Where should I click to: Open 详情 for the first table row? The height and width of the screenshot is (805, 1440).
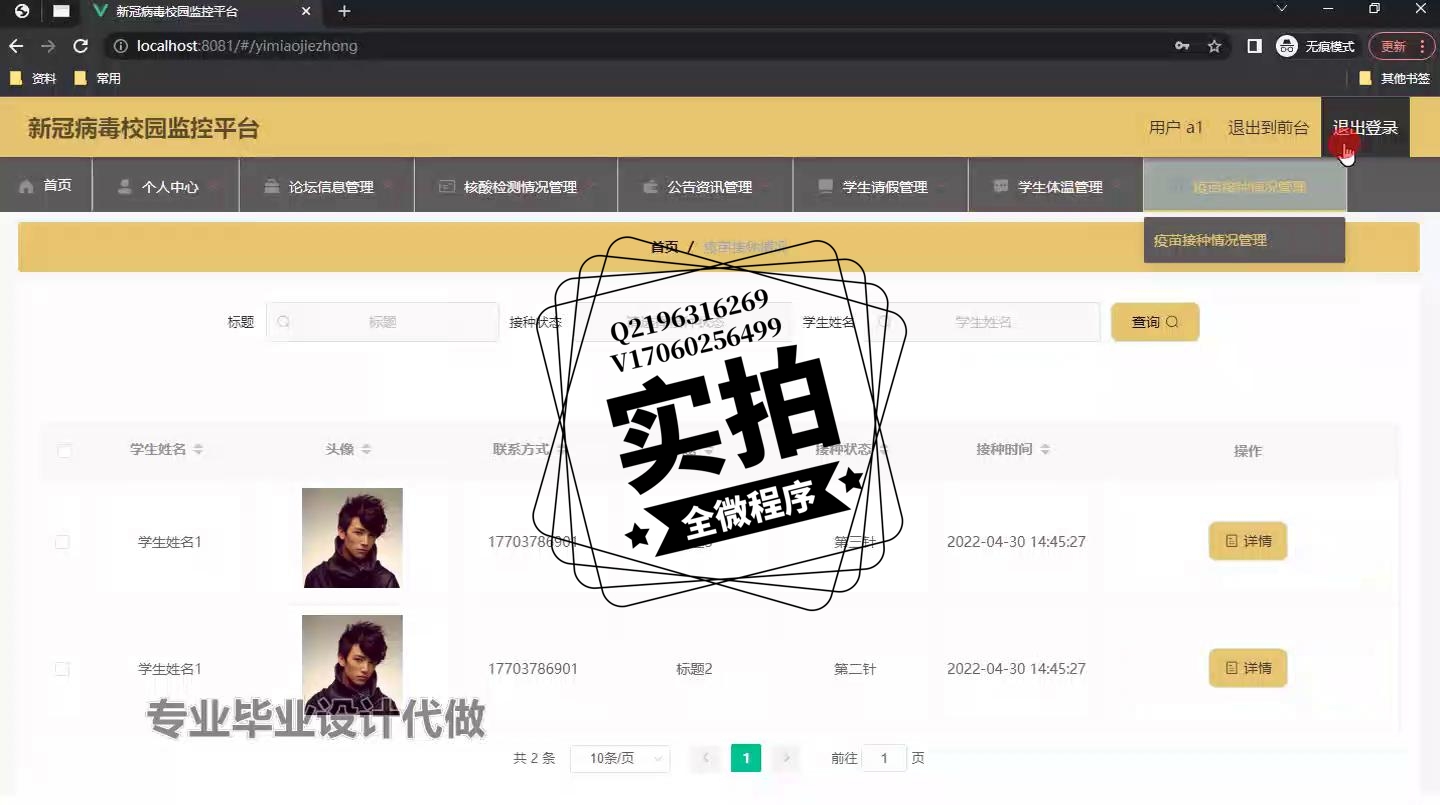point(1248,541)
